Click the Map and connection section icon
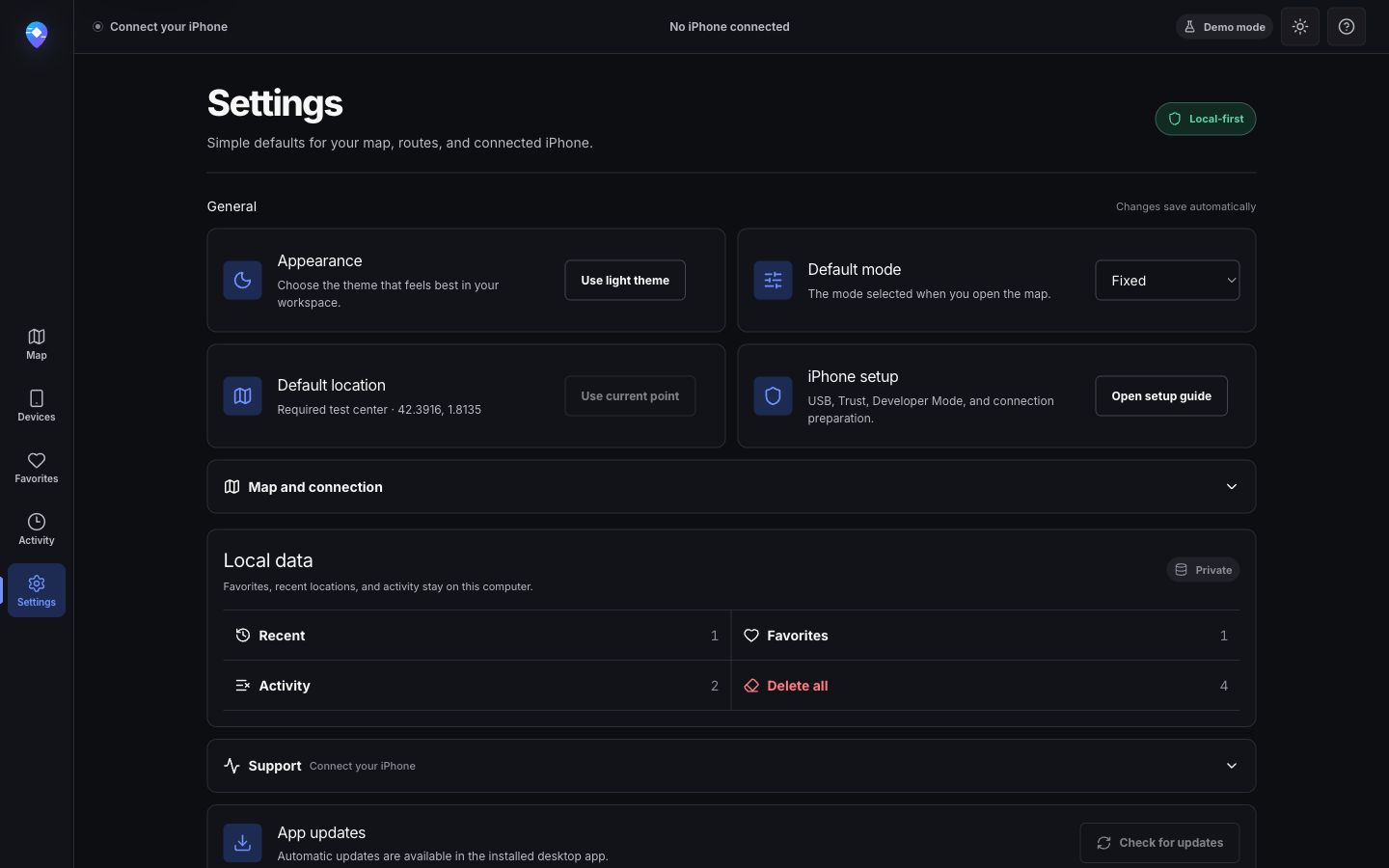Screen dimensions: 1389x868 point(231,487)
